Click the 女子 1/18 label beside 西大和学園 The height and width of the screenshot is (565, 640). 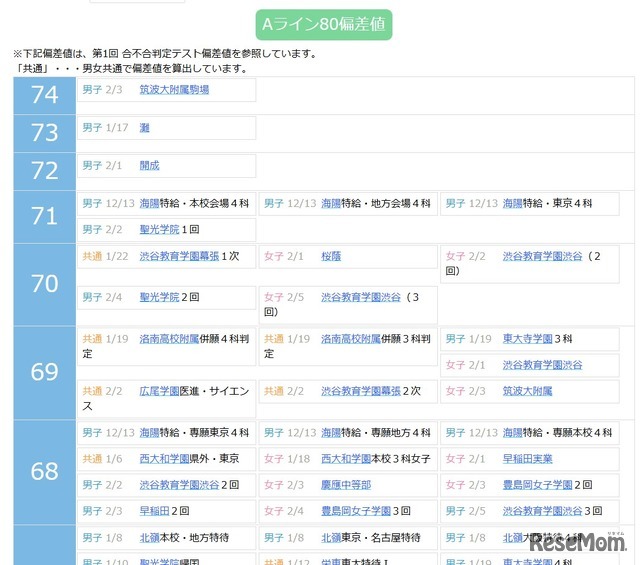[287, 458]
